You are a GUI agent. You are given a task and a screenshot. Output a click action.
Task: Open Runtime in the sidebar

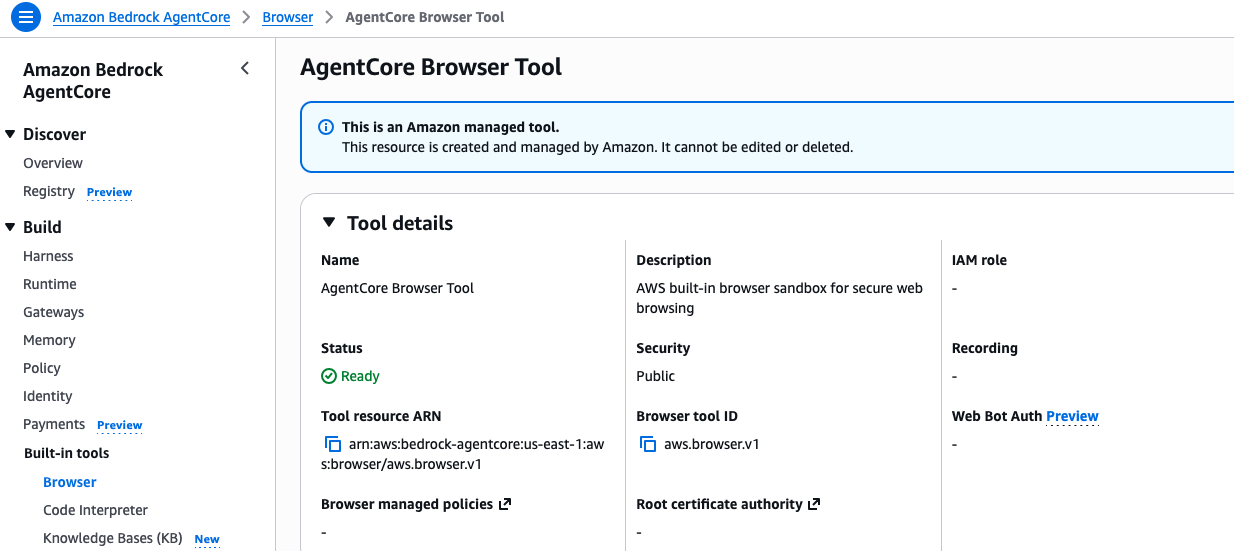pos(50,284)
